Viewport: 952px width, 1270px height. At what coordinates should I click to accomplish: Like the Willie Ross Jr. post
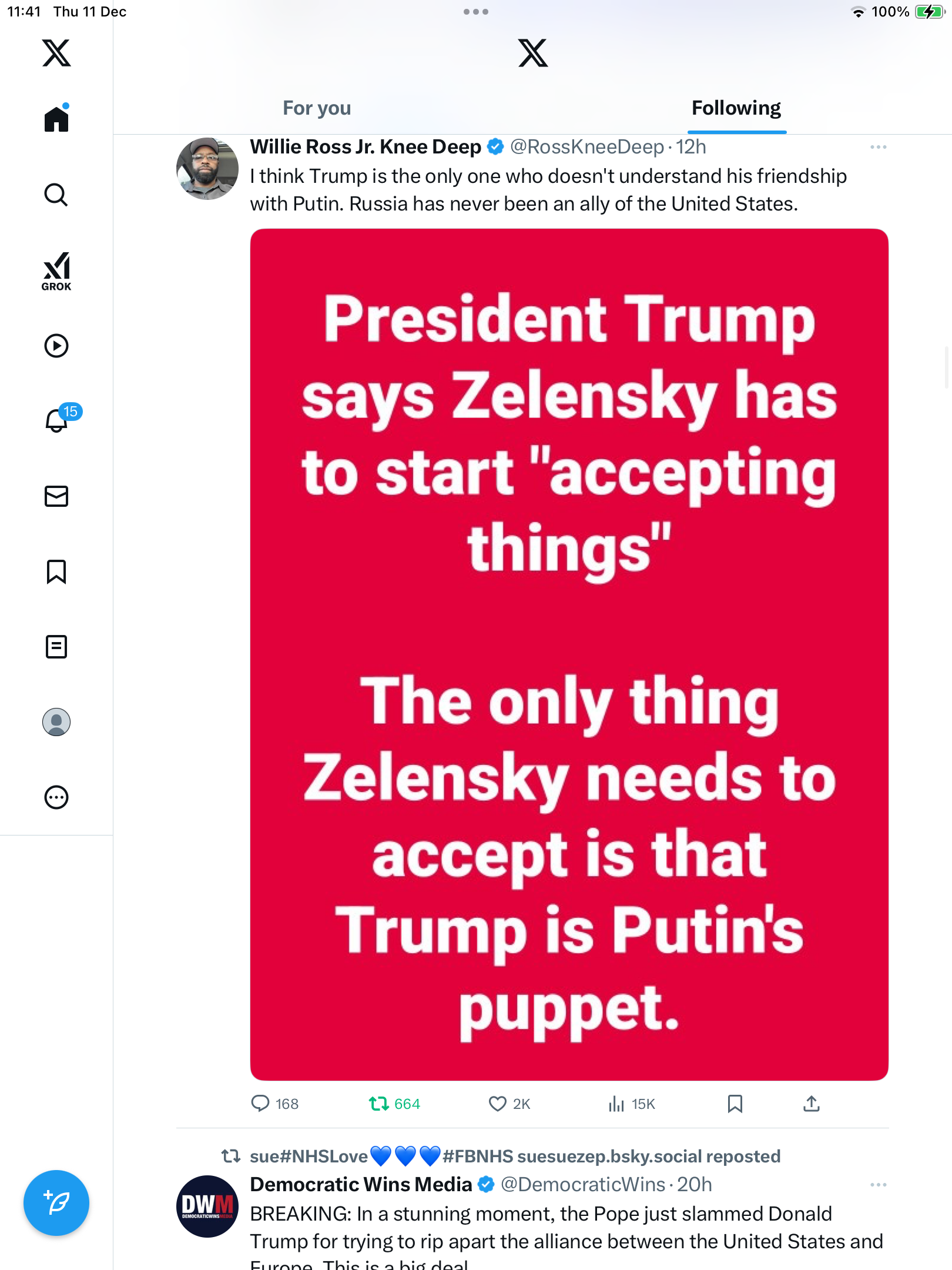[x=497, y=1104]
